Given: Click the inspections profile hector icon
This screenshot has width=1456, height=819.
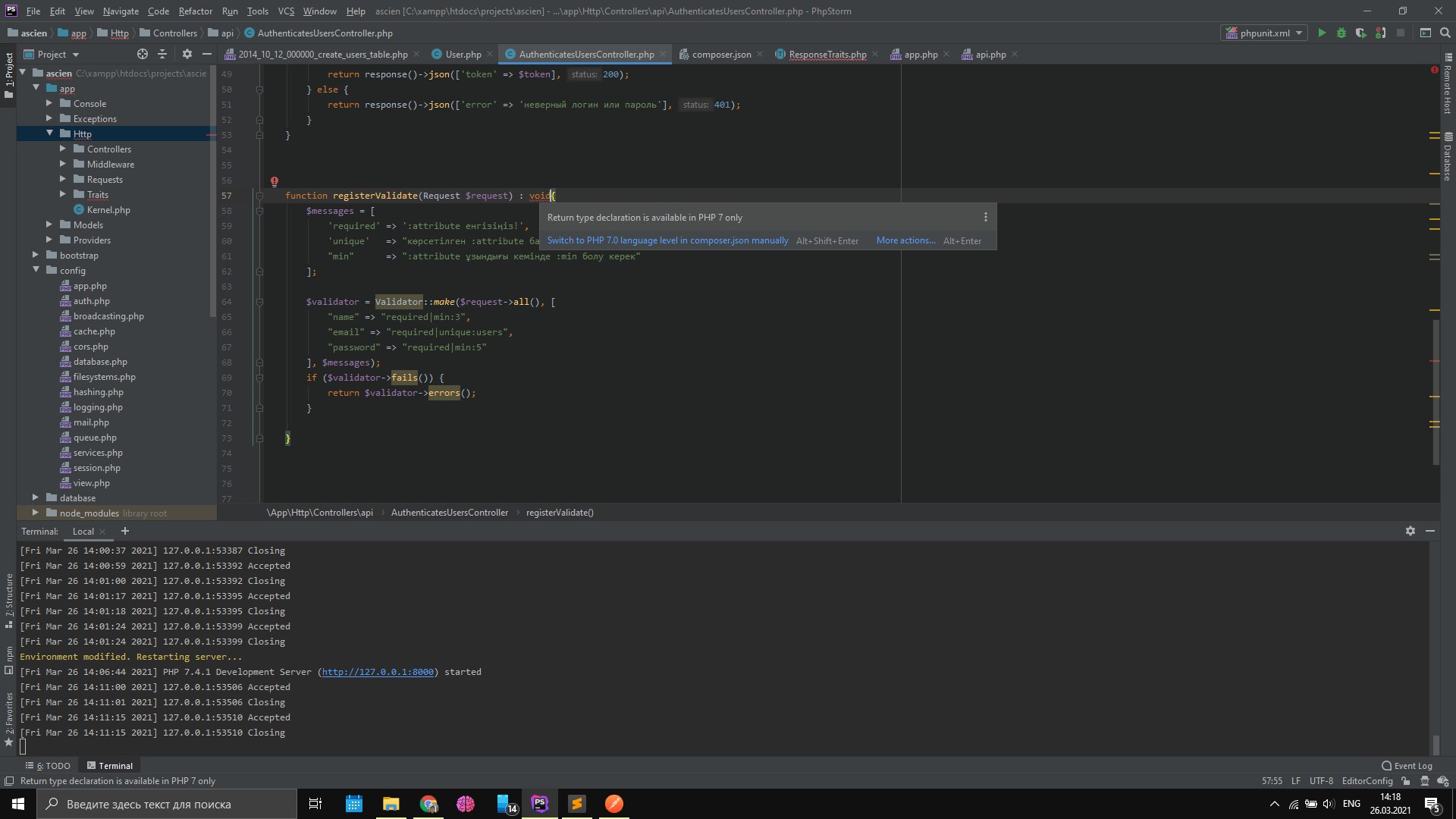Looking at the screenshot, I should pyautogui.click(x=1425, y=781).
